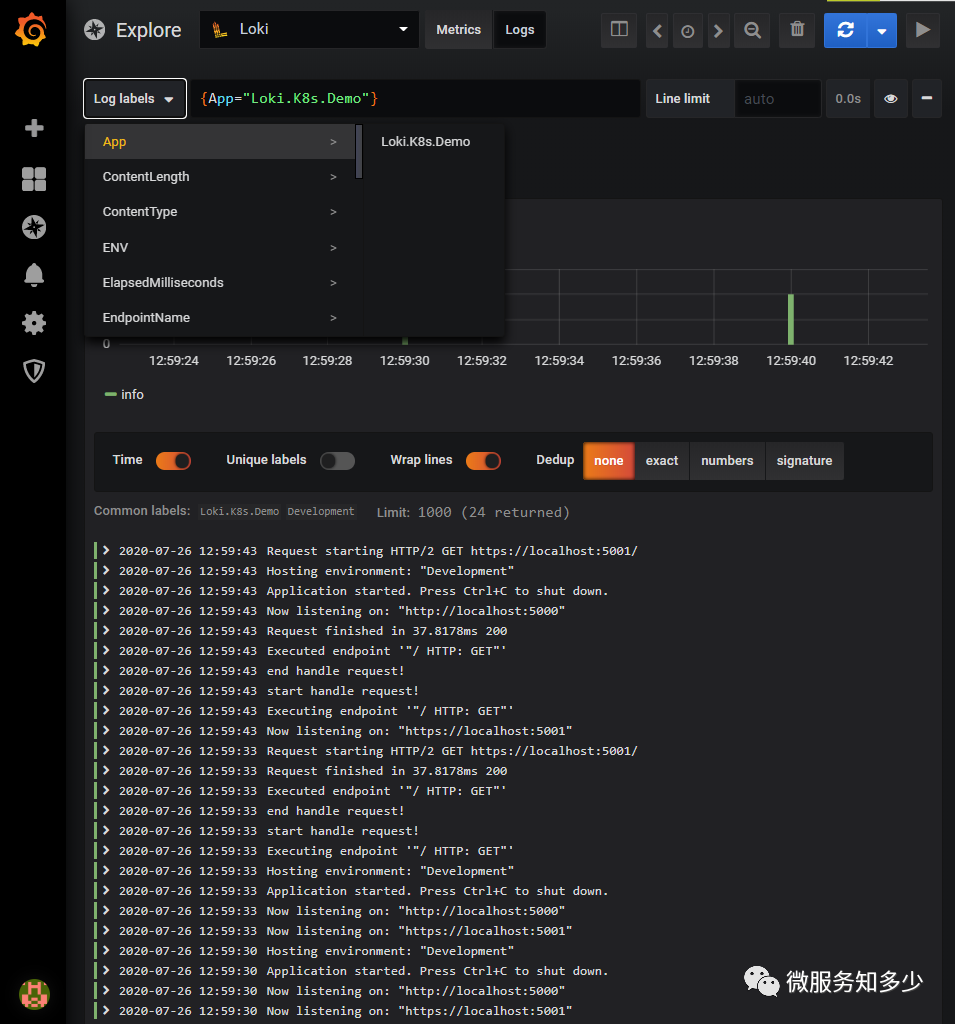Click the Loki.K8s.Demo common label
Screen dimensions: 955x1024
(239, 511)
